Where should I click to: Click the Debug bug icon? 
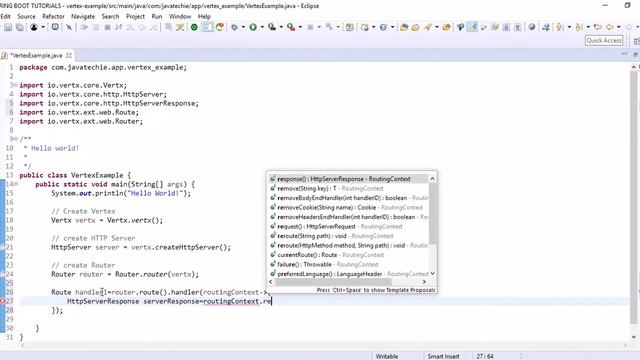tap(234, 27)
